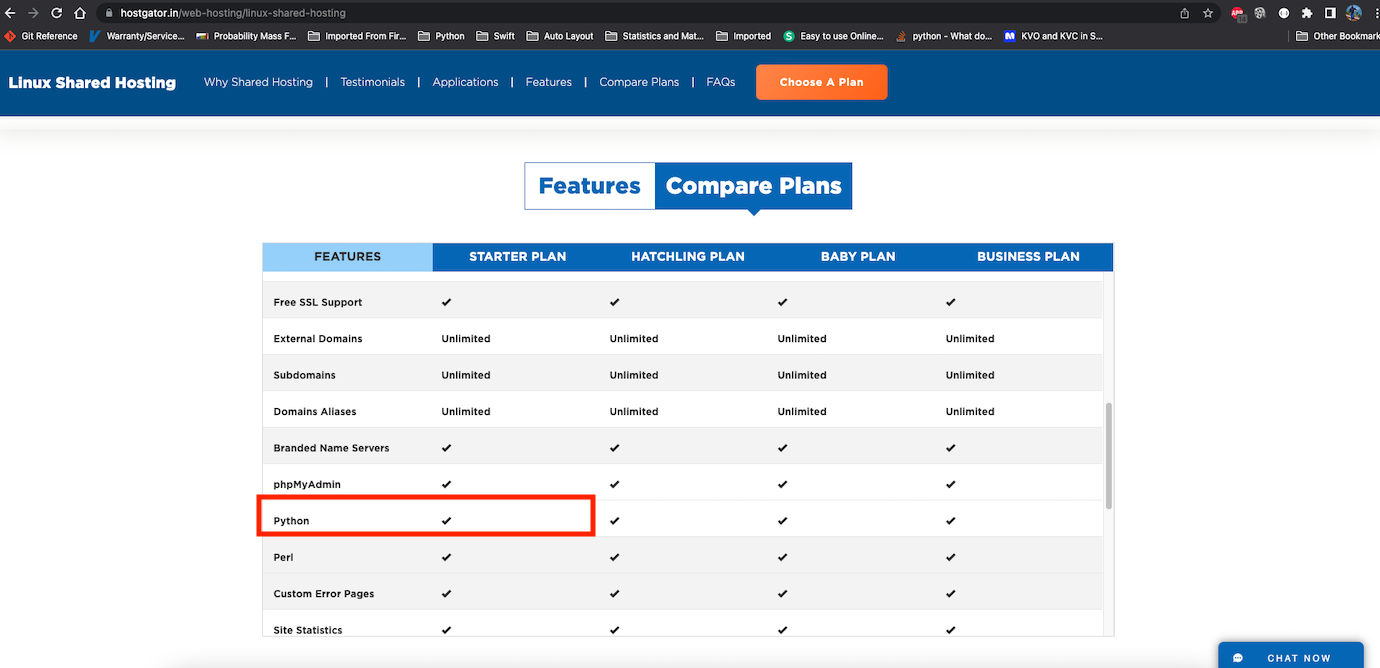Open the user profile avatar
Viewport: 1380px width, 668px height.
(x=1354, y=13)
